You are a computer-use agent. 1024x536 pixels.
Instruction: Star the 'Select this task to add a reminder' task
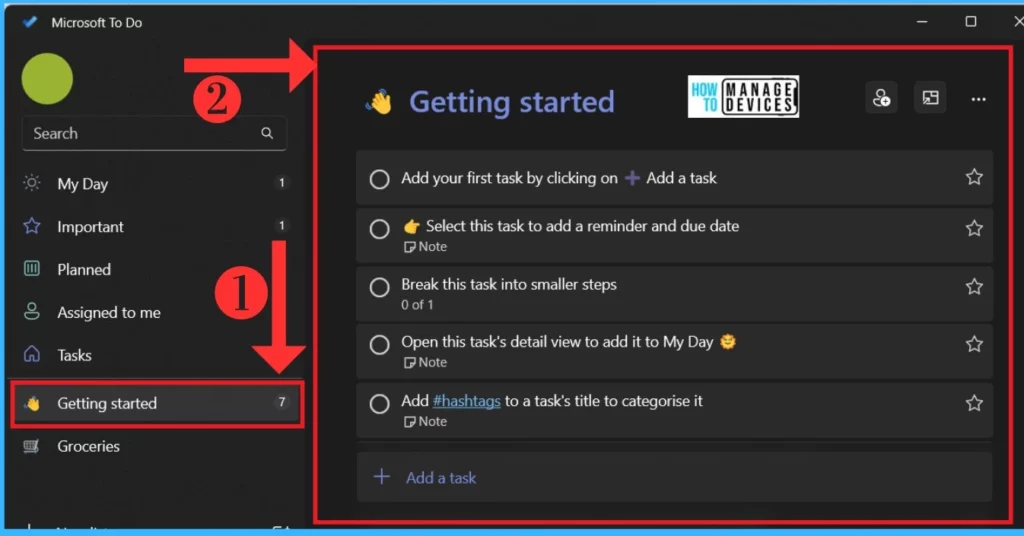click(974, 228)
